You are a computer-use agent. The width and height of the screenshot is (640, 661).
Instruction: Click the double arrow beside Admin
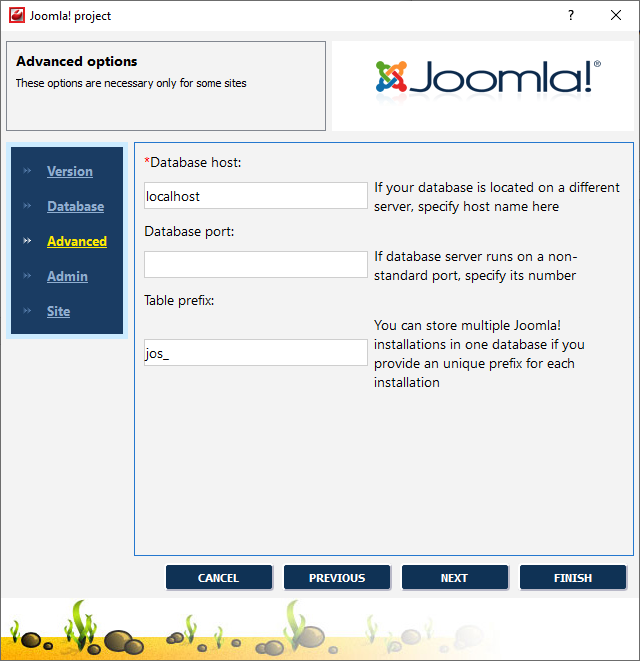pyautogui.click(x=27, y=276)
